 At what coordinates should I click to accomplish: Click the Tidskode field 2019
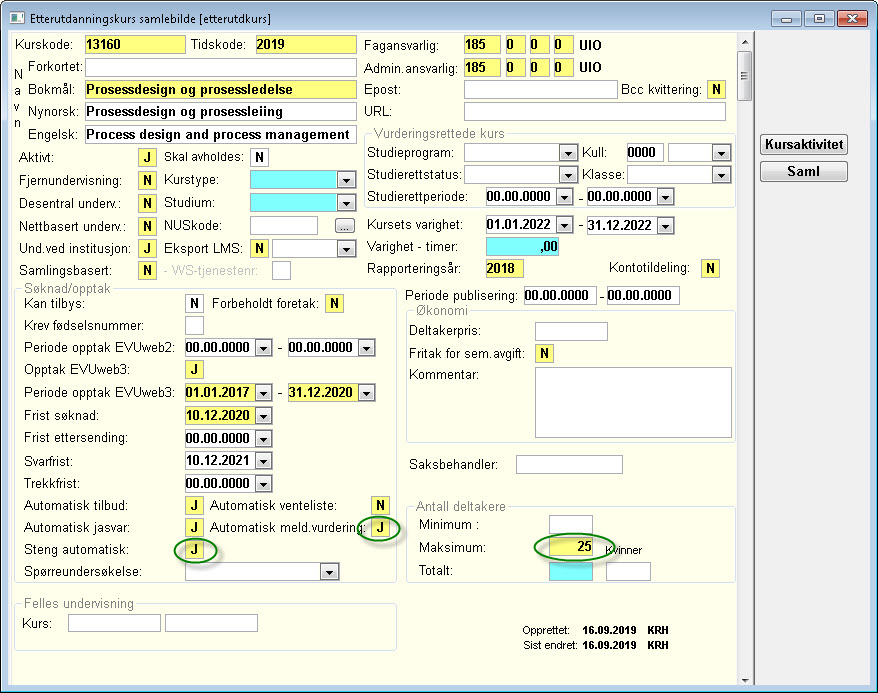click(306, 45)
